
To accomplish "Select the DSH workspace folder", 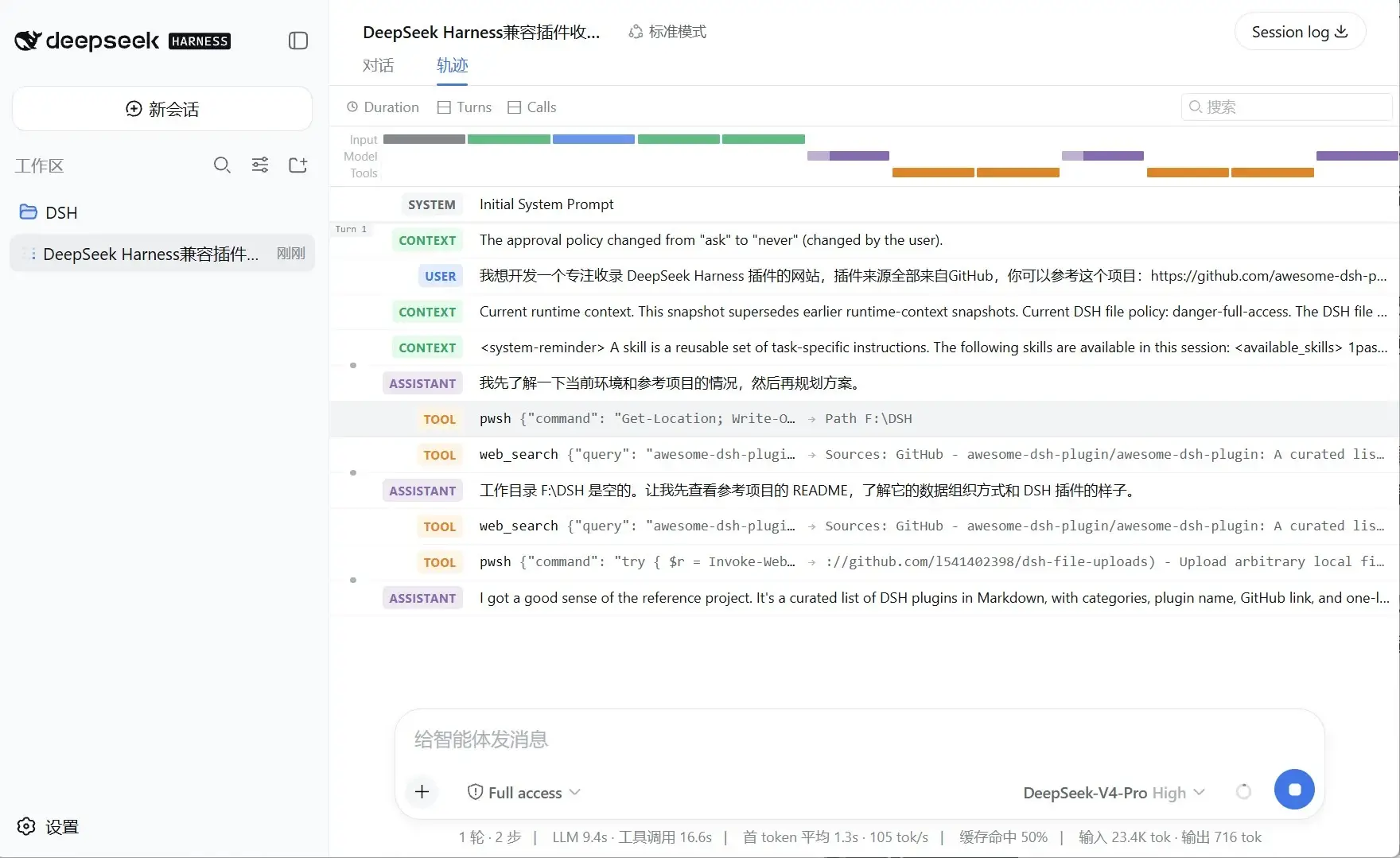I will (162, 212).
